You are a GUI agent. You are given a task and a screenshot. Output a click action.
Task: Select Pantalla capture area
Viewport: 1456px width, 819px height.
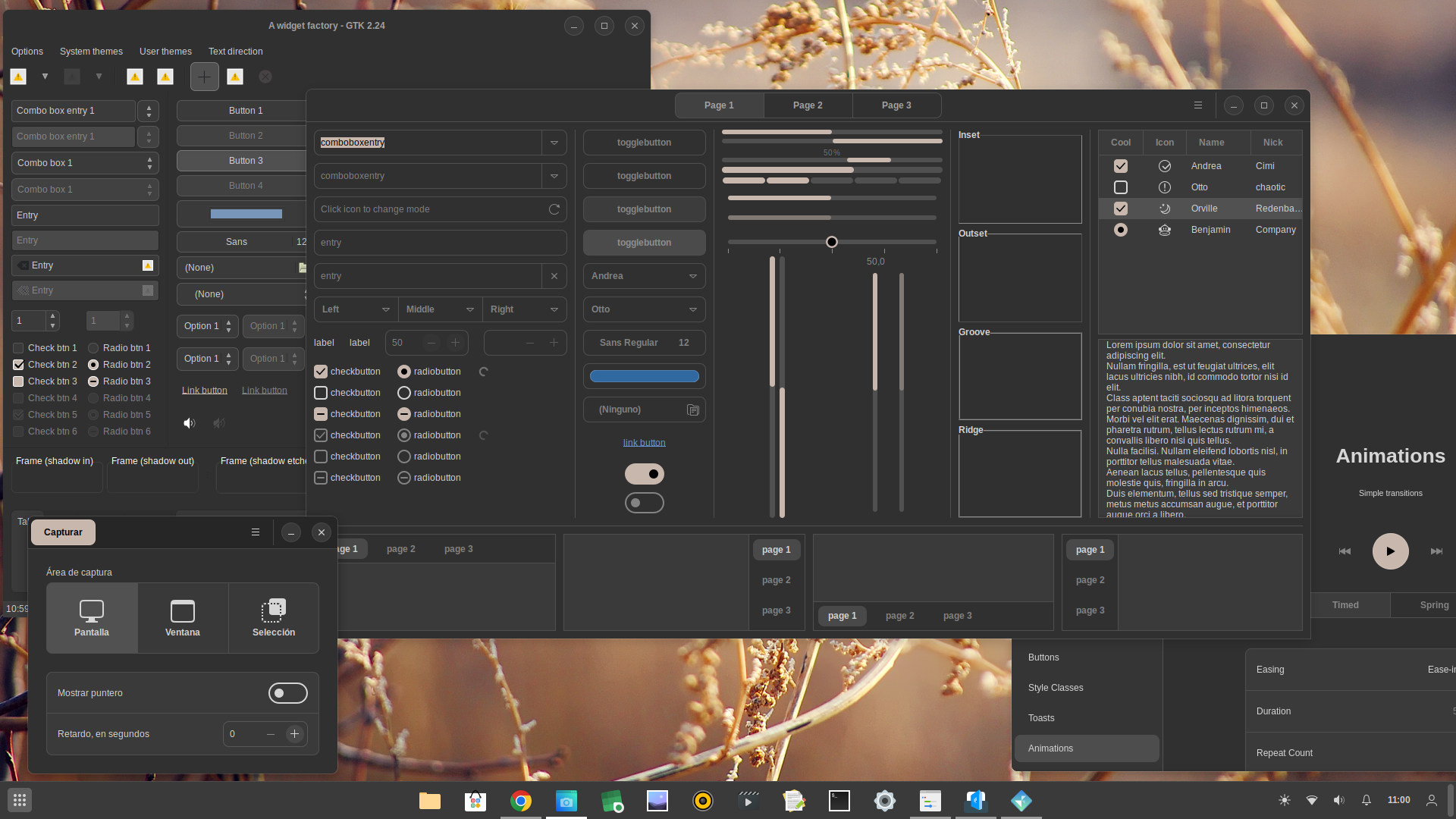click(x=92, y=618)
